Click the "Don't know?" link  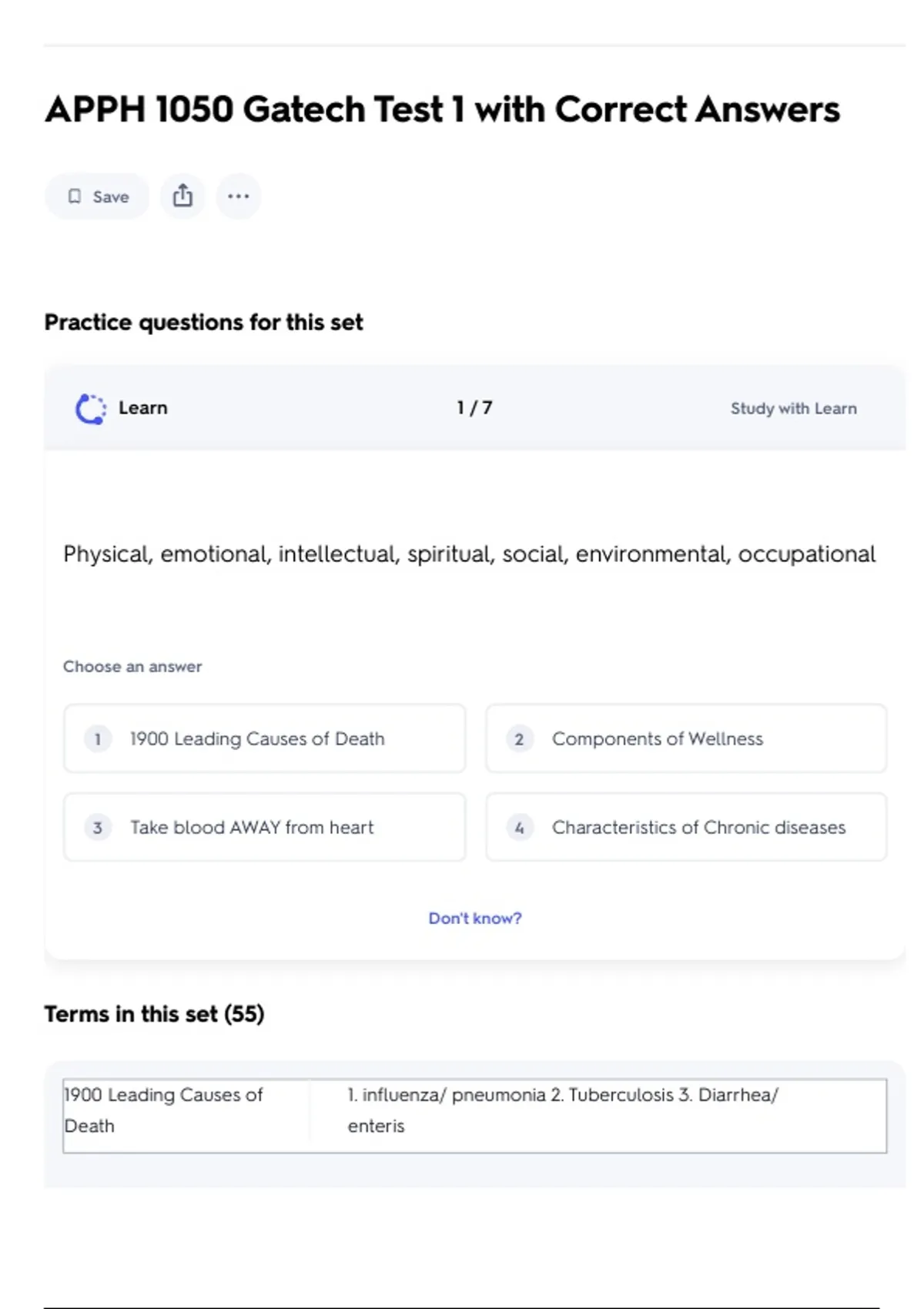click(474, 918)
